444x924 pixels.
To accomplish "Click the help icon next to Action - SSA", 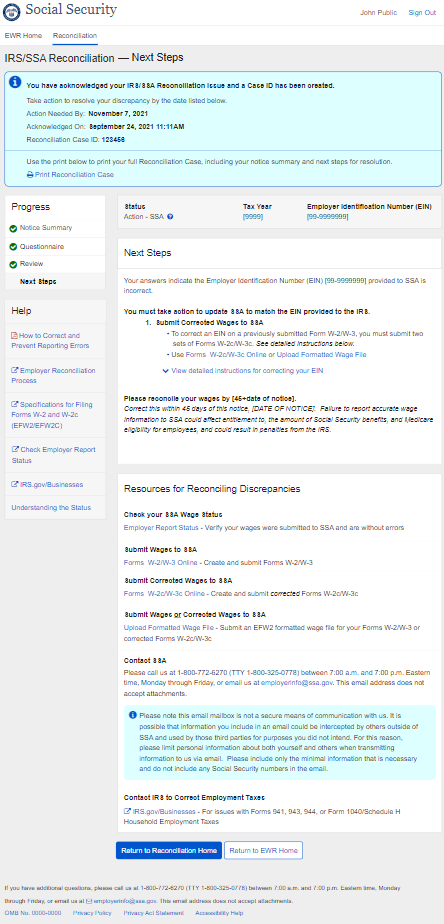I will (x=170, y=217).
